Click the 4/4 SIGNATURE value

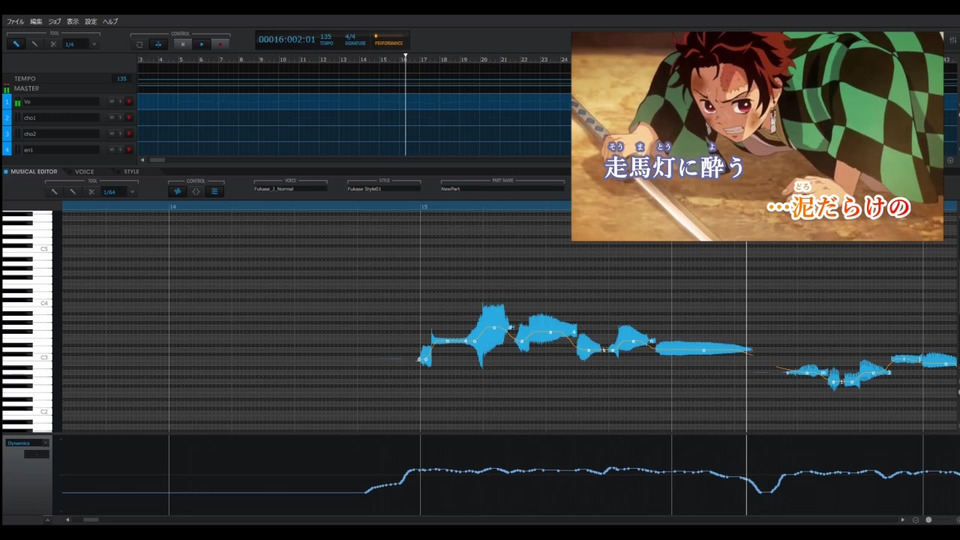coord(350,37)
